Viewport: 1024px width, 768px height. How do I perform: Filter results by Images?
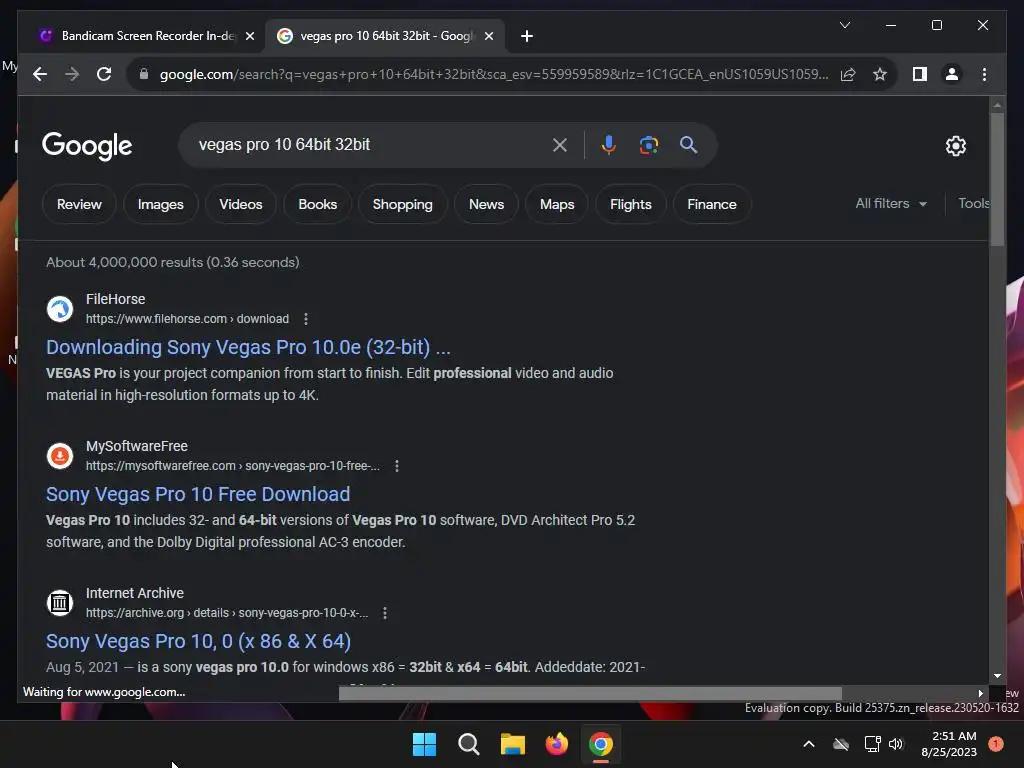click(x=161, y=204)
